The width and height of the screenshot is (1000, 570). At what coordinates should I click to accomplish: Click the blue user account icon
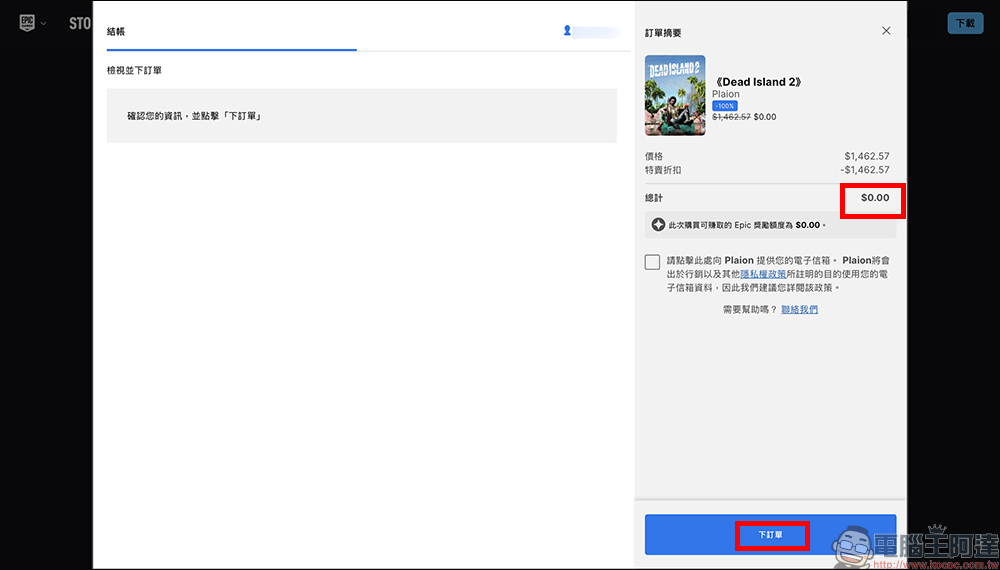567,30
